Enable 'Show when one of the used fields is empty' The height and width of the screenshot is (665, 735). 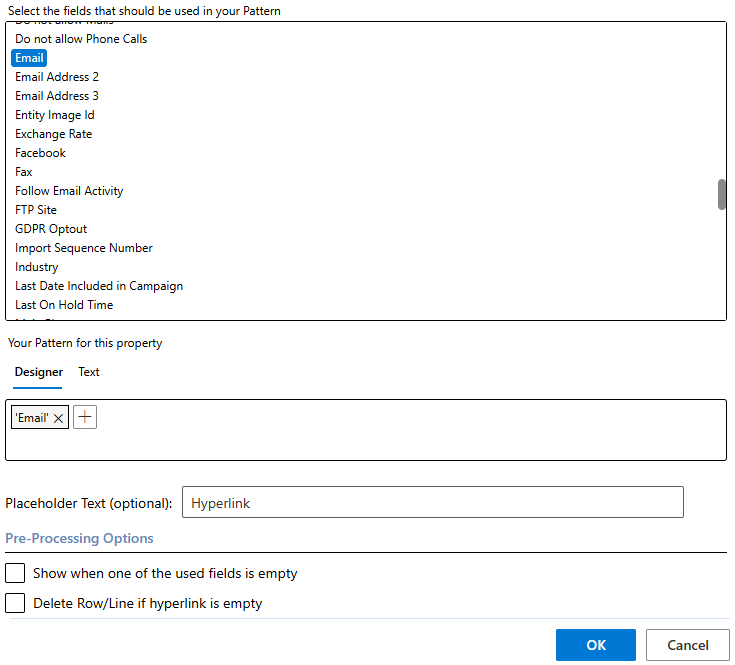[15, 574]
